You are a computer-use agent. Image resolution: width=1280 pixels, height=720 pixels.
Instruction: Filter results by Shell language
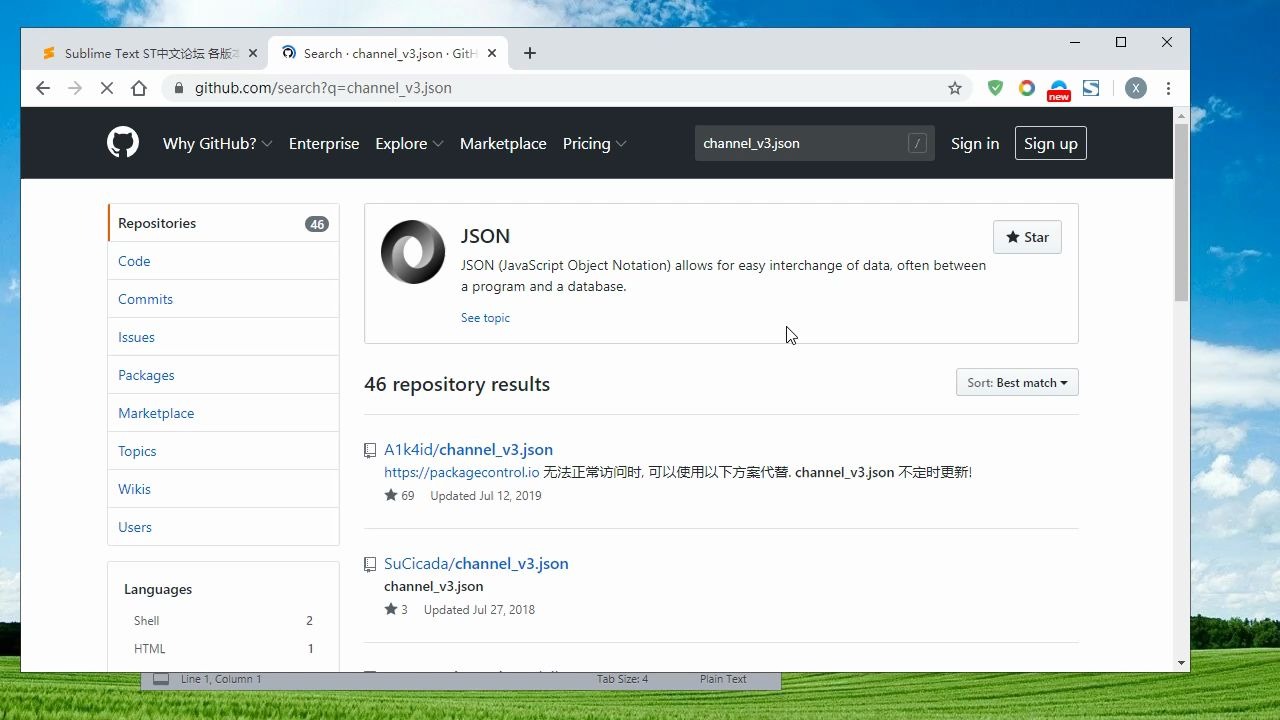(x=223, y=621)
